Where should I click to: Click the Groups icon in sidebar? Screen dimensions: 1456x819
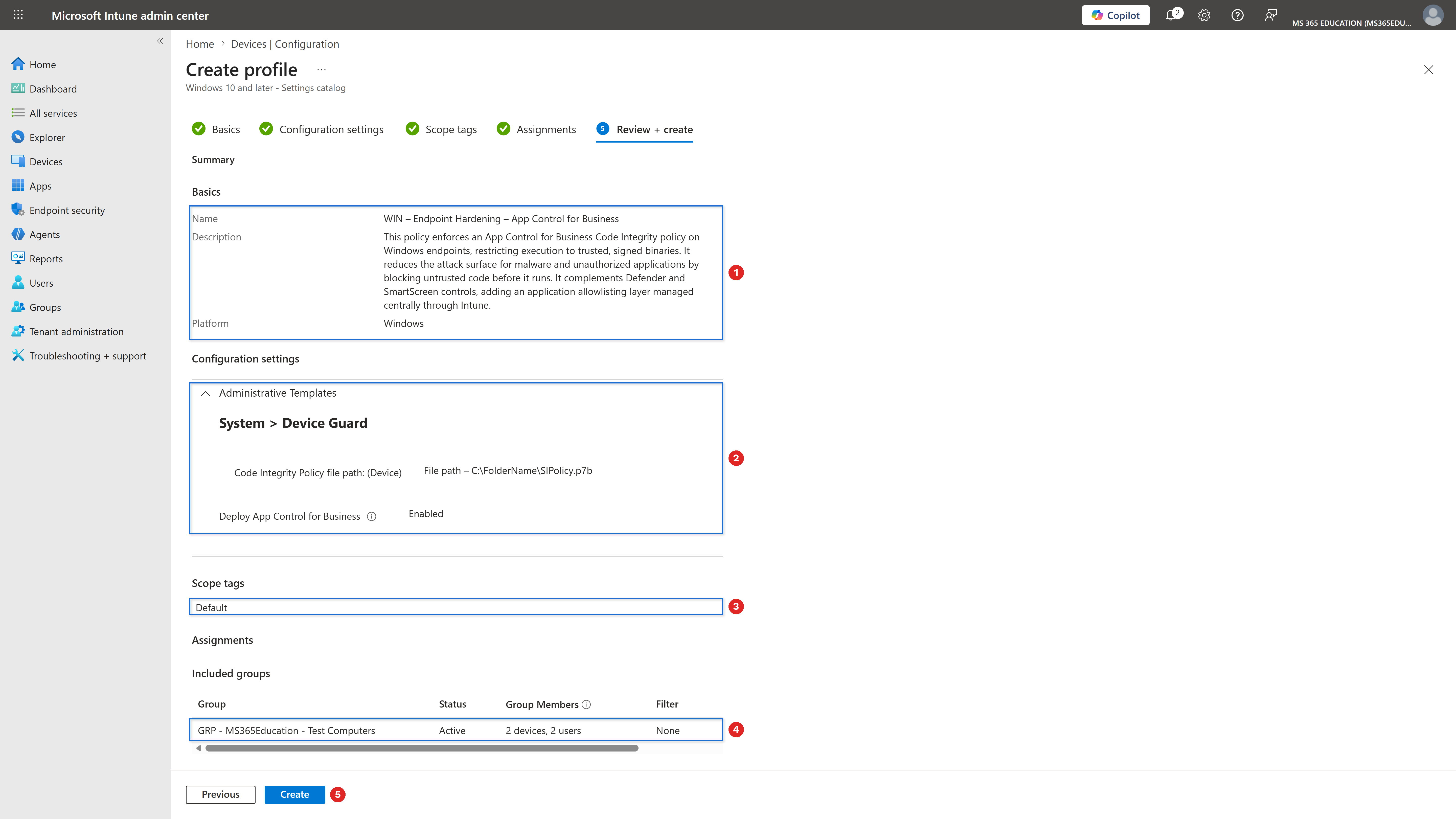(18, 307)
